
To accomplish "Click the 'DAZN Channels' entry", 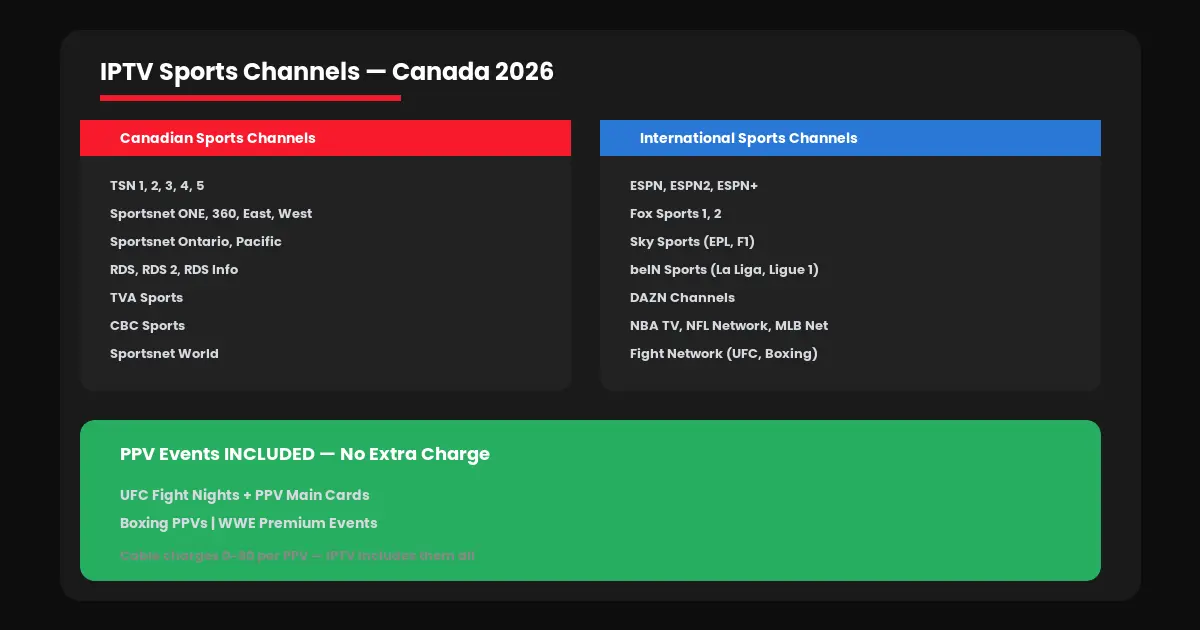I will pyautogui.click(x=683, y=298).
